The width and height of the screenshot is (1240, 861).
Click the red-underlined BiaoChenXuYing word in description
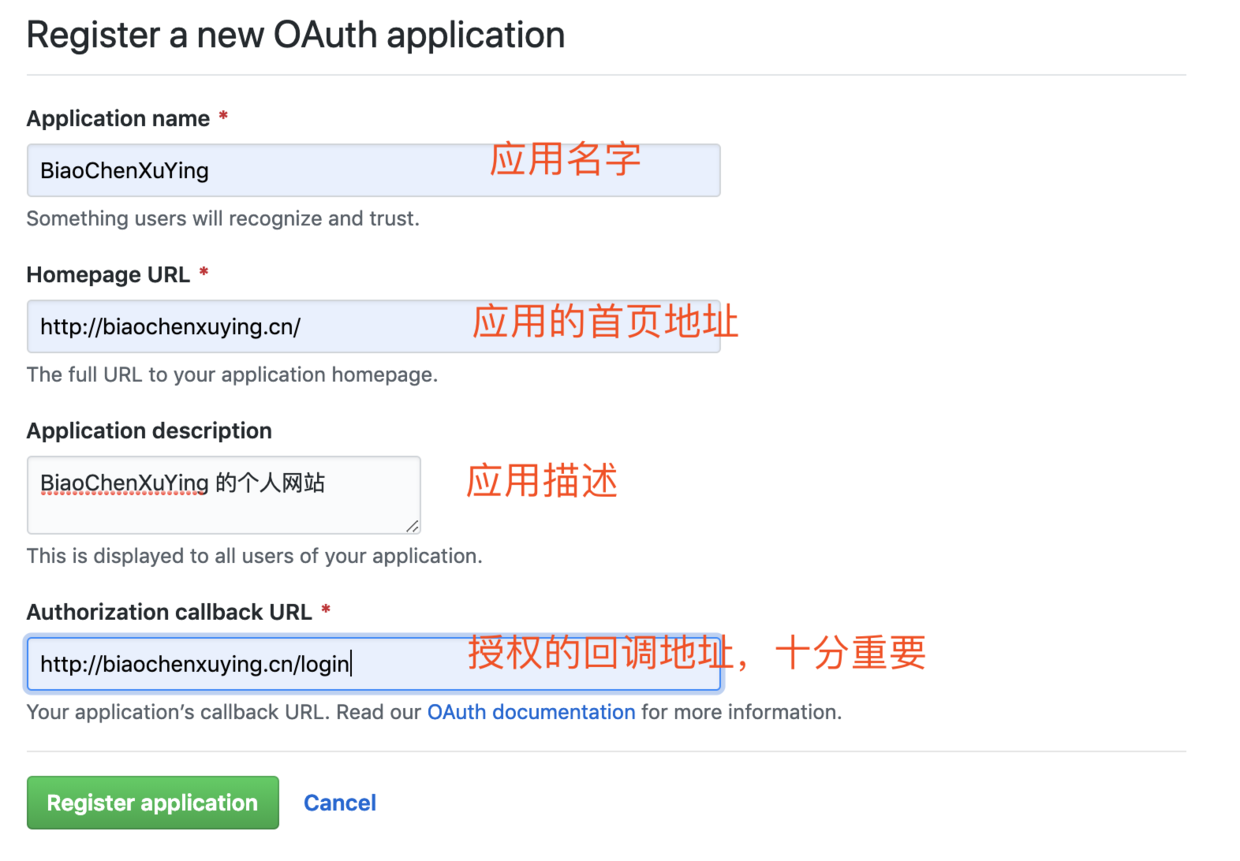pos(124,484)
